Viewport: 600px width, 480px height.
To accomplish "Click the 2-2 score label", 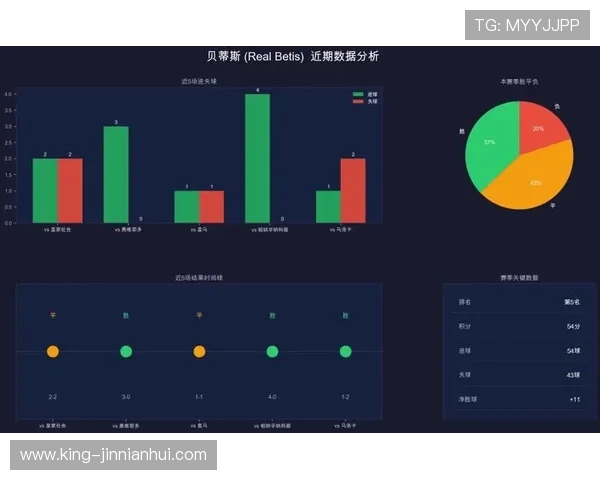I will [x=53, y=397].
